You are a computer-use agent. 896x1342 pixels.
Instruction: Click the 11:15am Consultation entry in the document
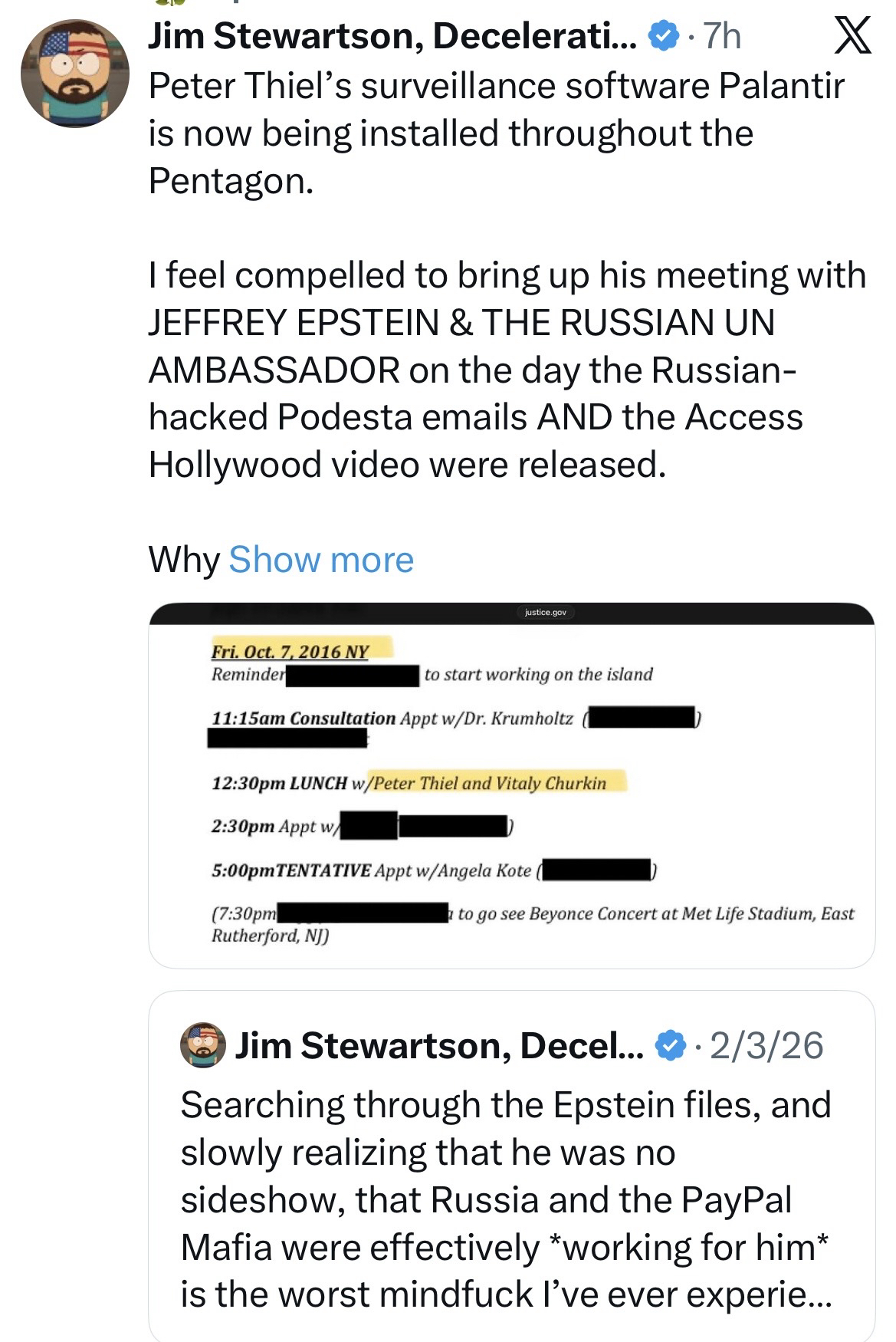pyautogui.click(x=304, y=719)
